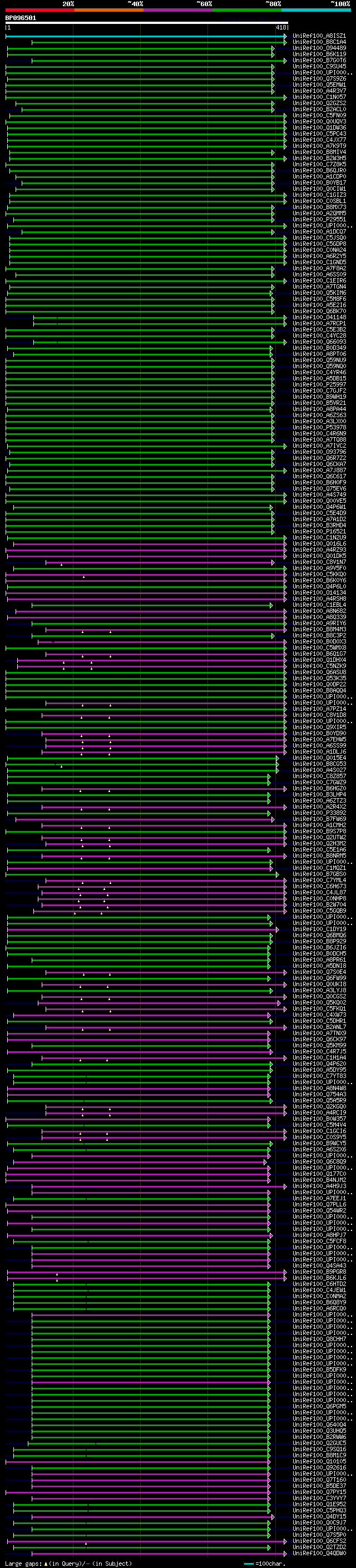
Task: Click label UniRef100_C1EIR6
Action: (319, 280)
